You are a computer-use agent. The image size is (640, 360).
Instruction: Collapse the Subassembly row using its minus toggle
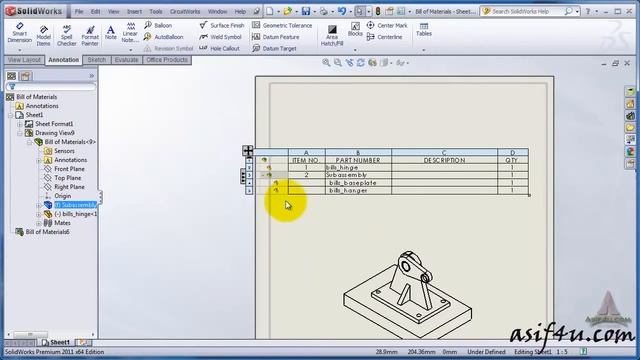263,175
